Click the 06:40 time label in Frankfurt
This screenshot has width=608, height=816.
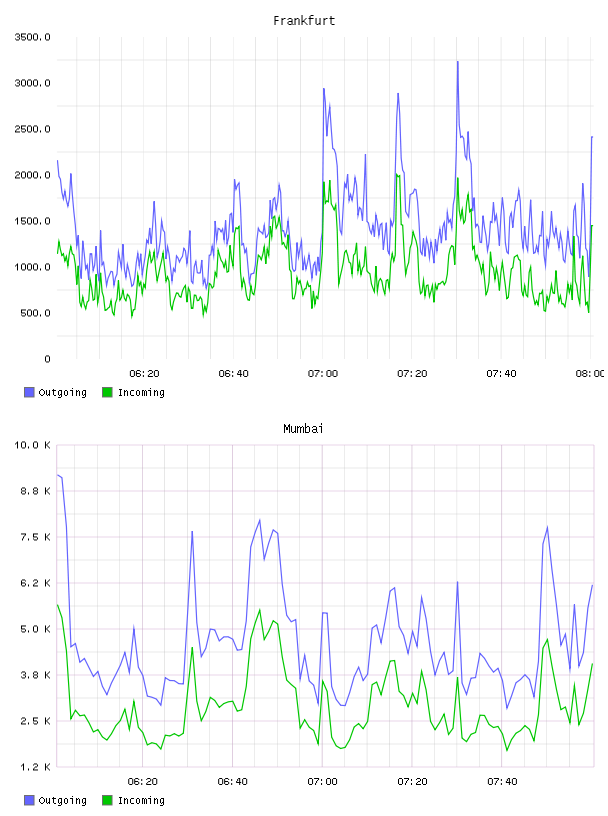pos(233,374)
